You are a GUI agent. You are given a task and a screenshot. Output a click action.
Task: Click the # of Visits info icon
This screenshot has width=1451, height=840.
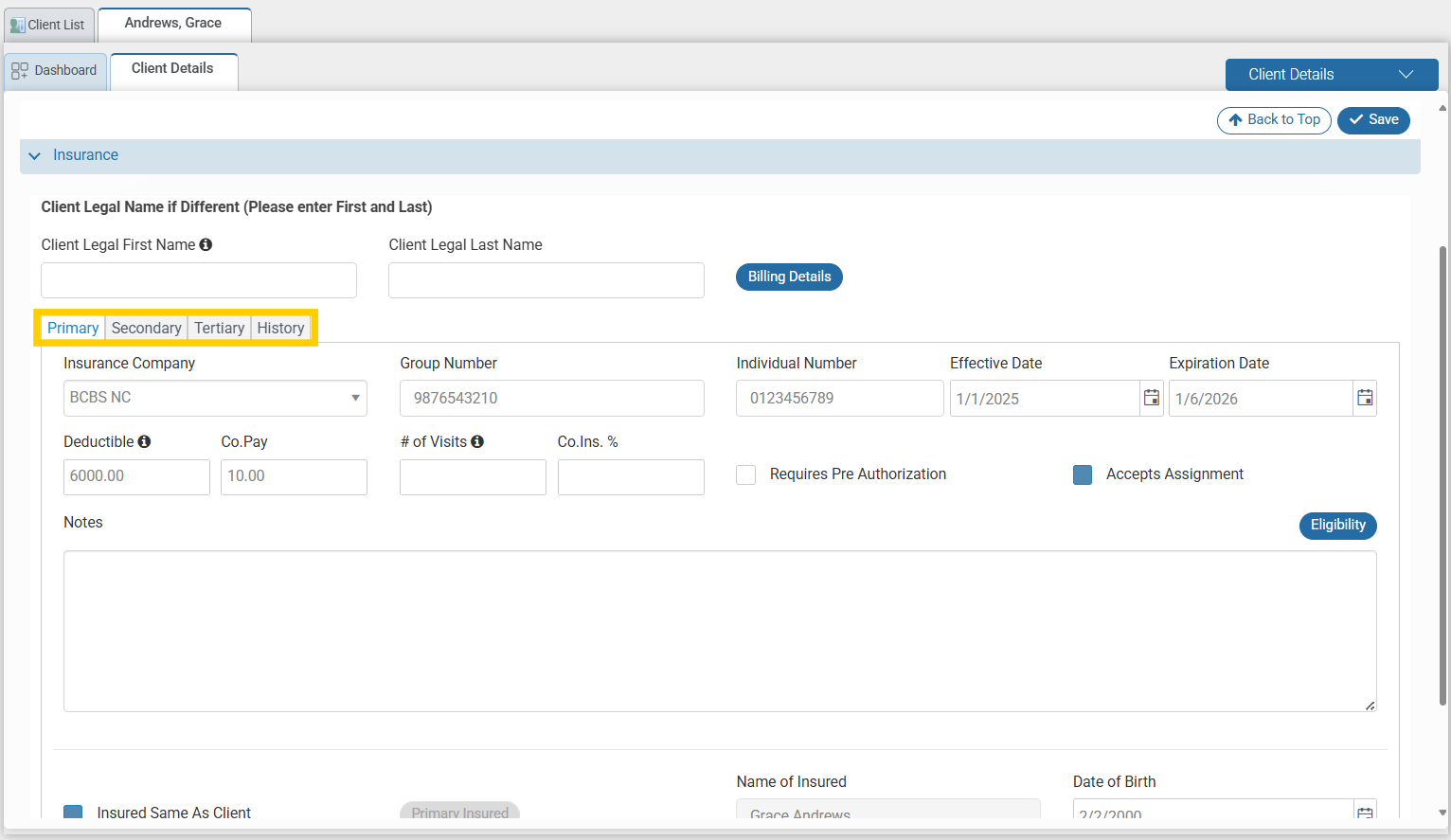click(477, 440)
